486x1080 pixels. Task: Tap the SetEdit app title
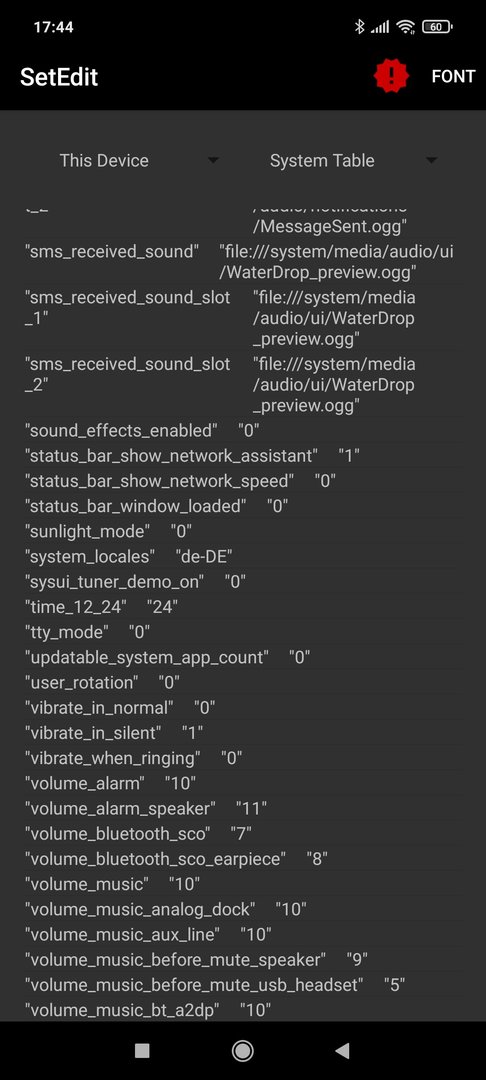[x=59, y=76]
